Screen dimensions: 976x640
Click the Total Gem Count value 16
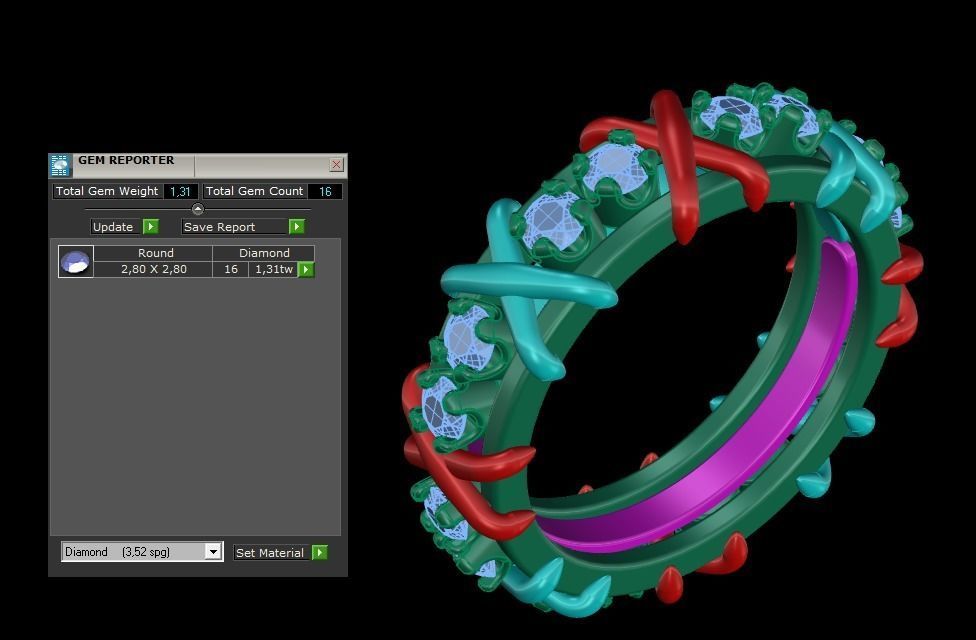[325, 191]
